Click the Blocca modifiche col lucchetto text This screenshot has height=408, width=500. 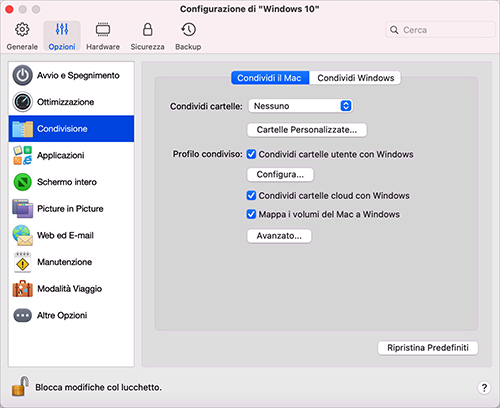(x=98, y=387)
